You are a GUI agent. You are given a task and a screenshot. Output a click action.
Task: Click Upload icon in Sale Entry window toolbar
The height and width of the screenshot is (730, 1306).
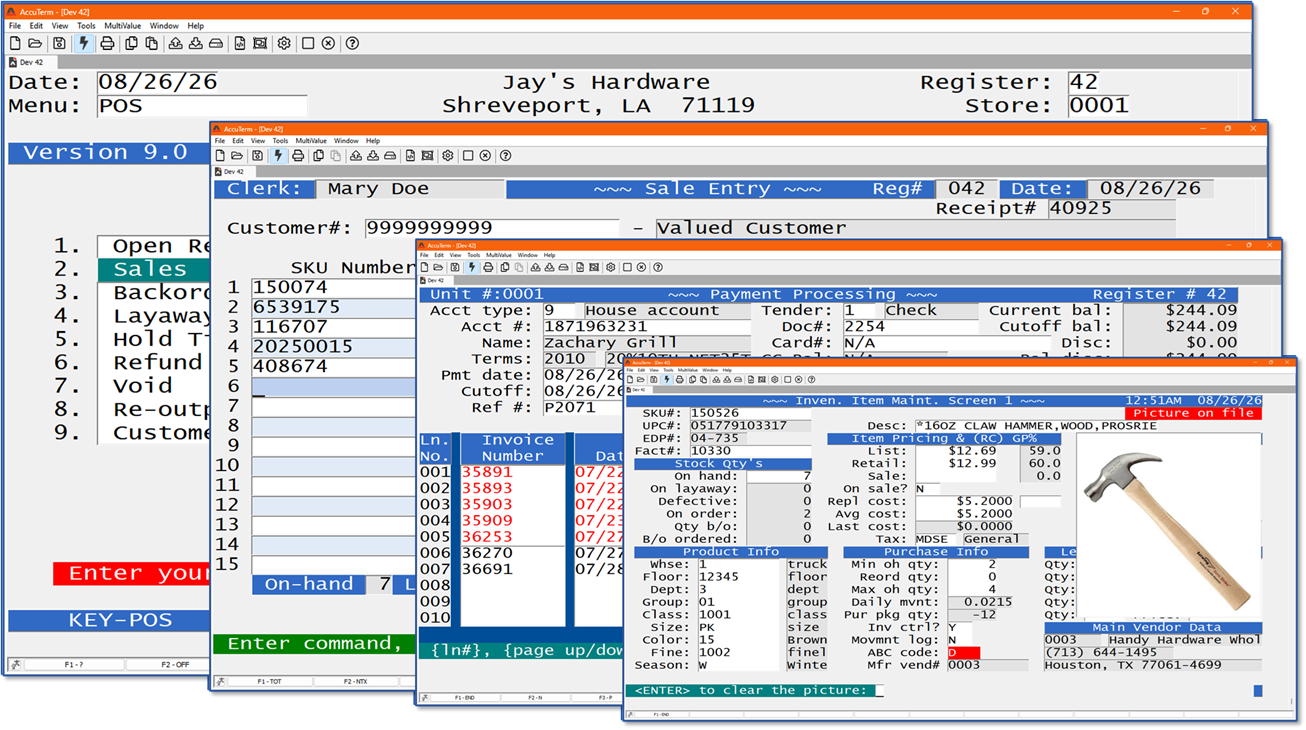tap(355, 156)
